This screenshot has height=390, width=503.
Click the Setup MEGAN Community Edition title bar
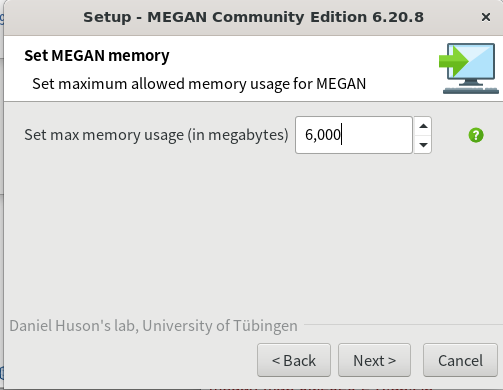(x=253, y=17)
